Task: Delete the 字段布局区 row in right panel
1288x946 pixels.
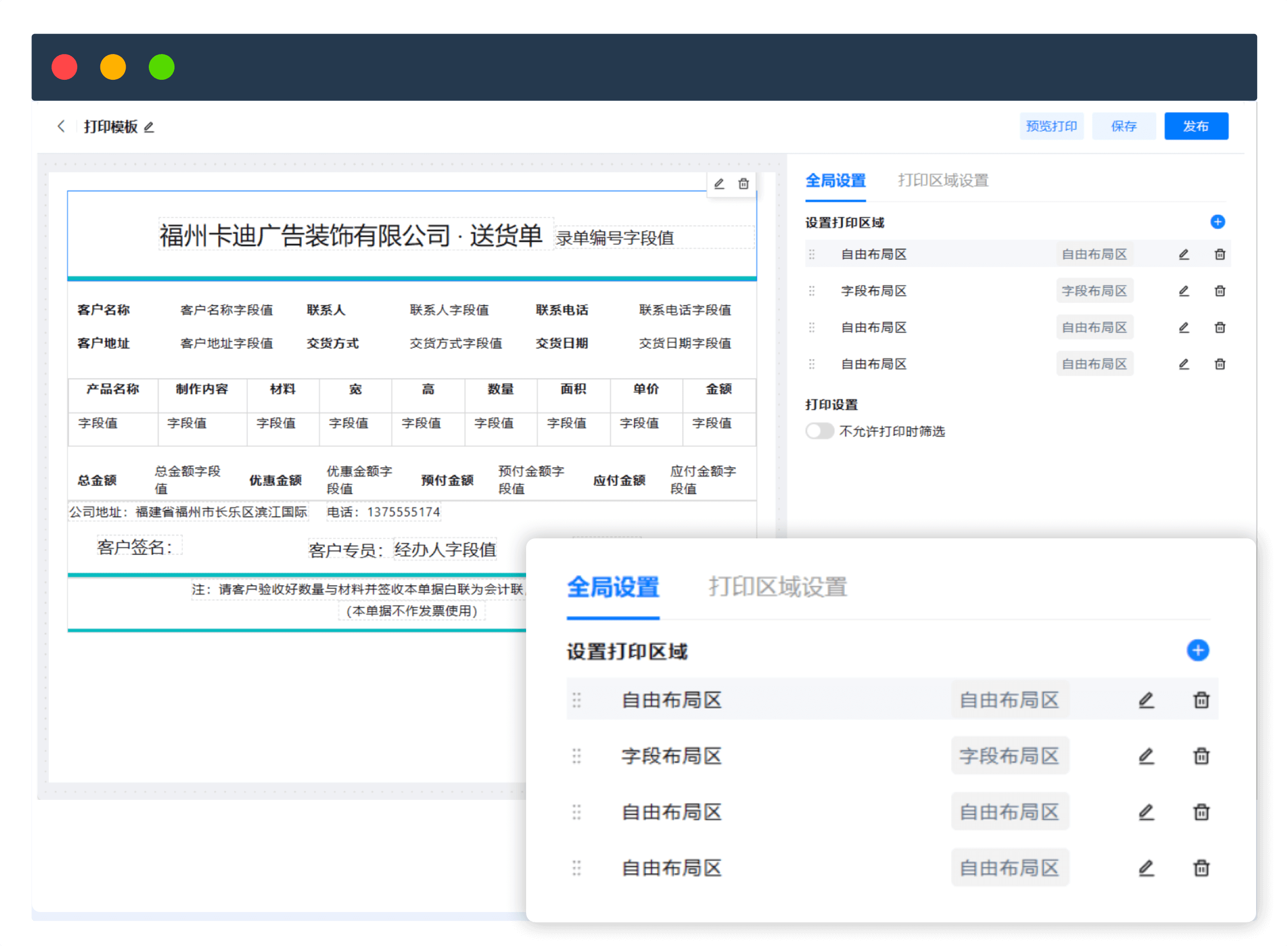Action: click(x=1220, y=290)
